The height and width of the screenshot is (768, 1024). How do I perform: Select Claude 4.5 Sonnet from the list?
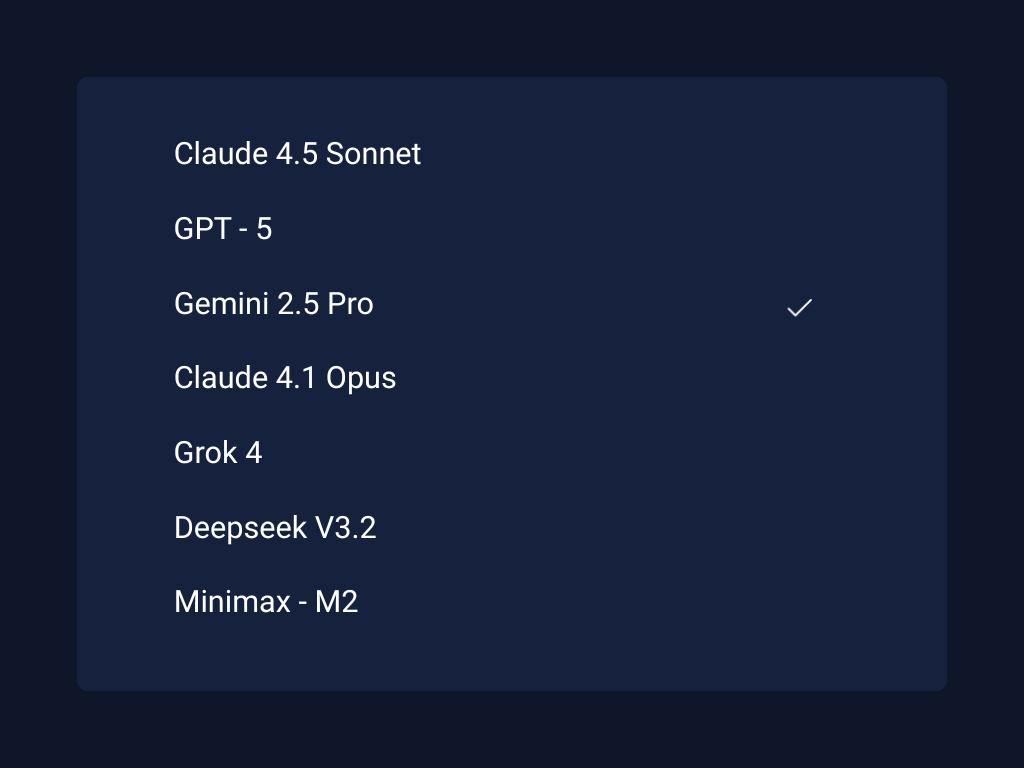coord(297,154)
